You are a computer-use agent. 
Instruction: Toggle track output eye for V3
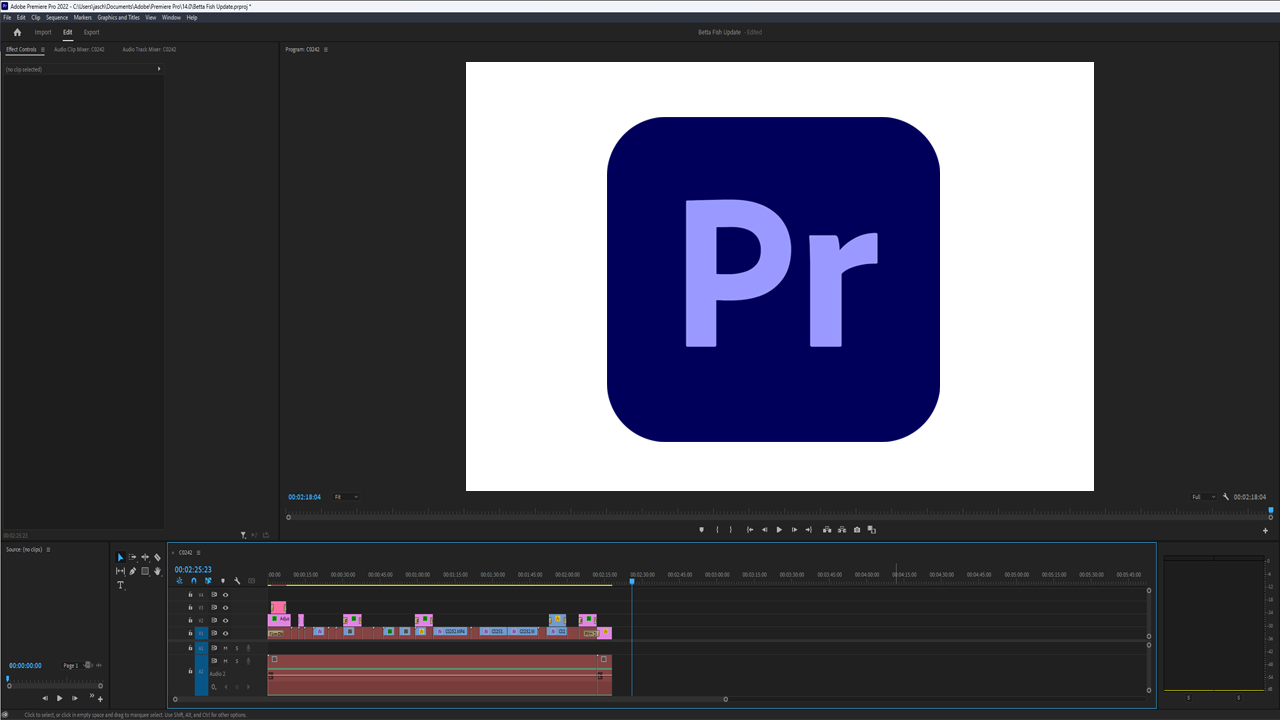225,608
